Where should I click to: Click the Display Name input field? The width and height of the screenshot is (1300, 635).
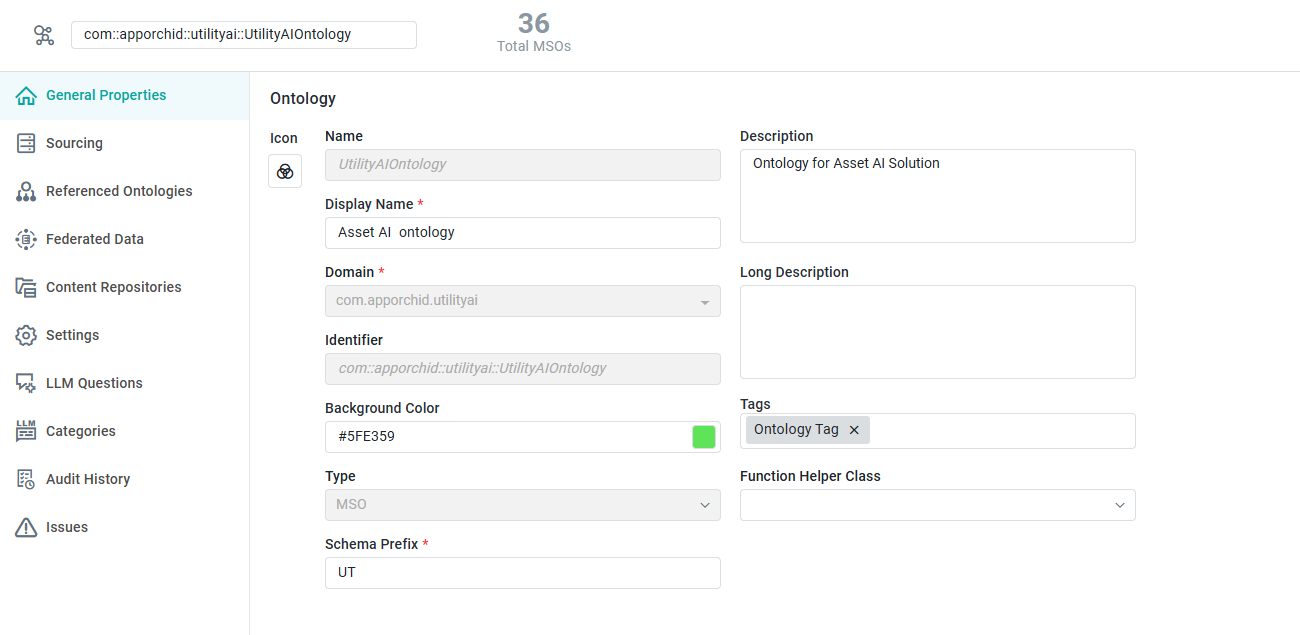point(522,233)
